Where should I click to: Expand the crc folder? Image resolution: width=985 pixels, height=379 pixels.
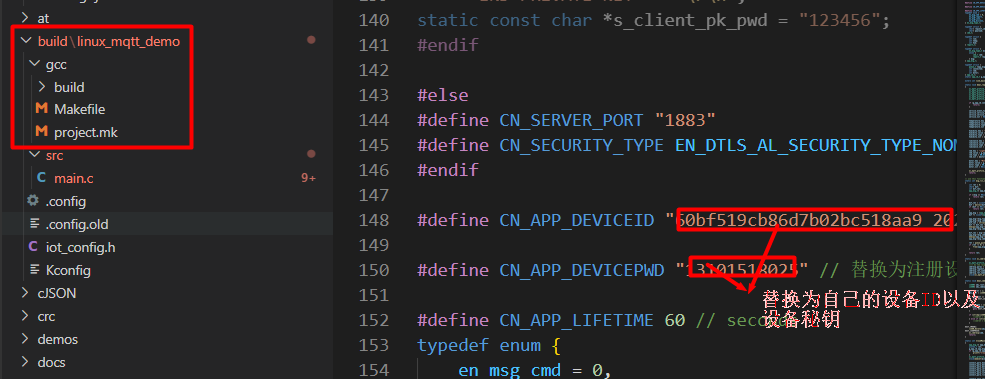point(46,317)
